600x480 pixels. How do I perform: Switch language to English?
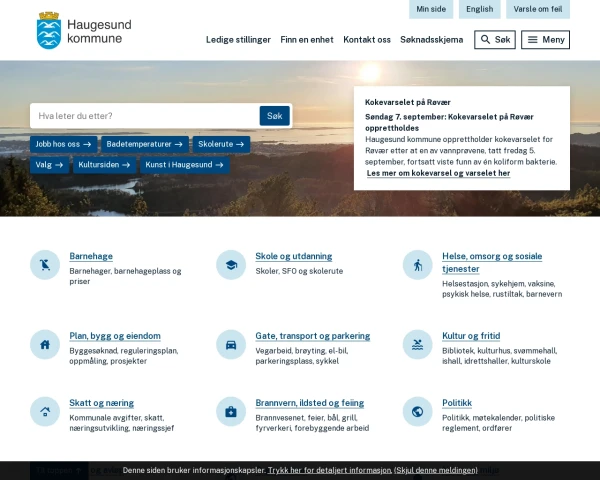click(x=479, y=9)
